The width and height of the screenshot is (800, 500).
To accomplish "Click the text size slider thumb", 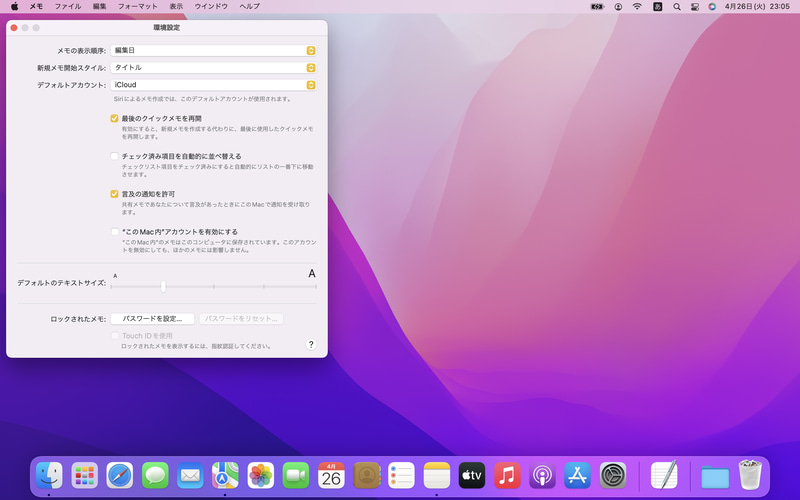I will (x=163, y=287).
